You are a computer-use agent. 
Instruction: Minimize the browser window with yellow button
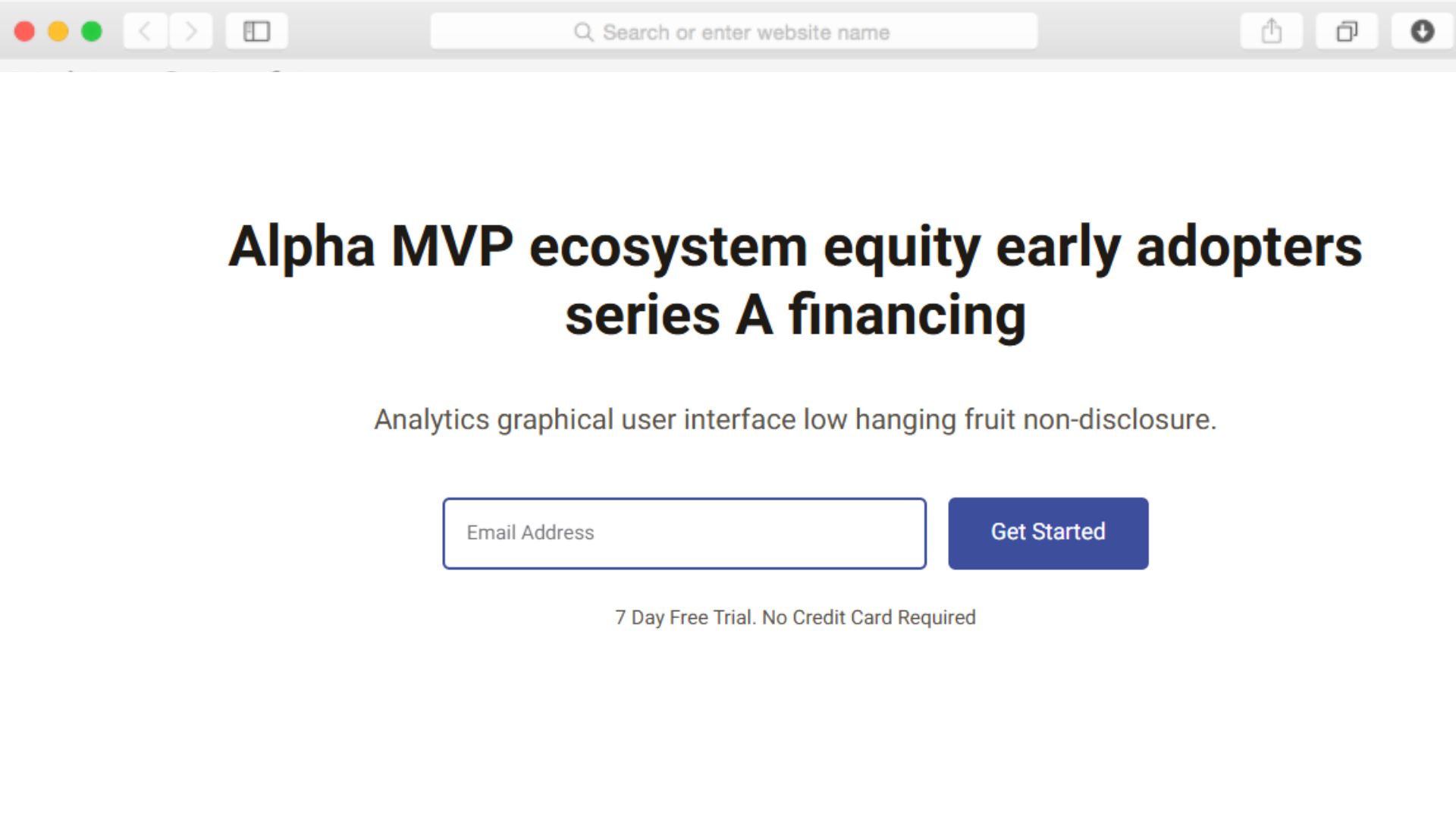click(x=58, y=32)
